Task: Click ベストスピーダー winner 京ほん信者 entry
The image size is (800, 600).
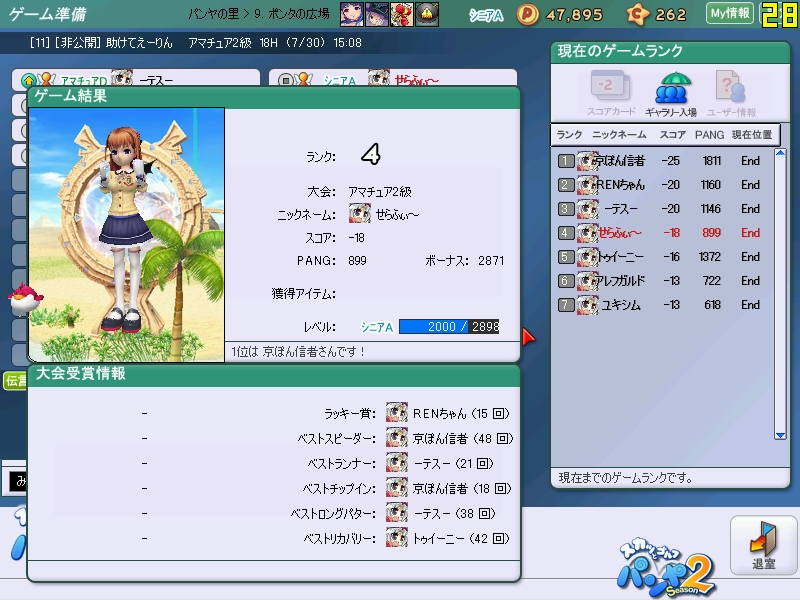Action: (449, 438)
